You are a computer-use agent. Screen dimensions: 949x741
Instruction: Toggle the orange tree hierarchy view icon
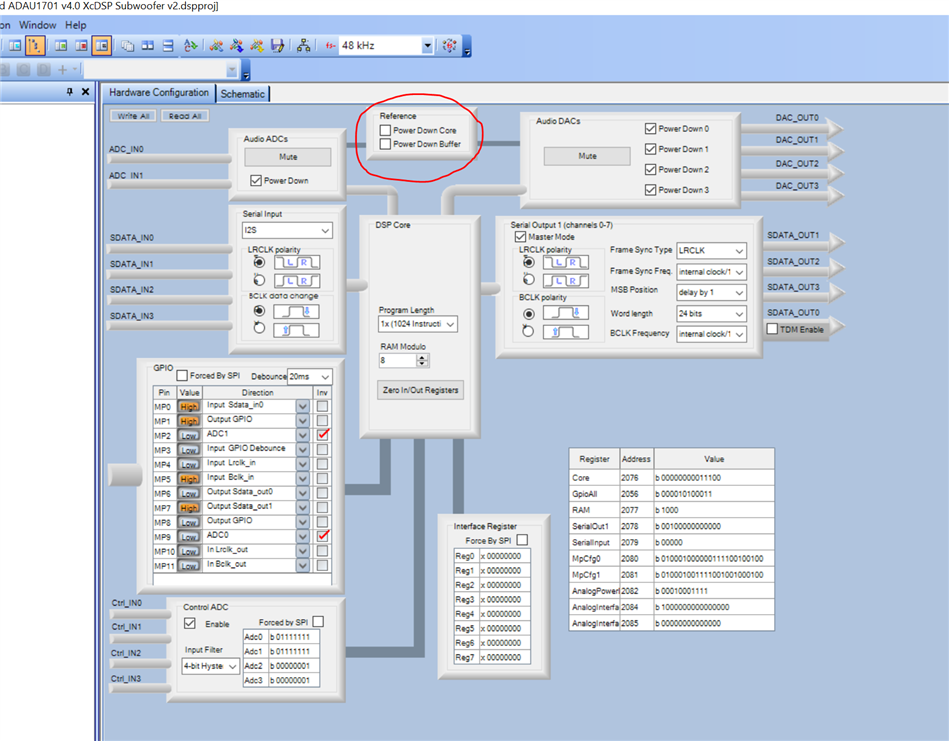coord(35,45)
